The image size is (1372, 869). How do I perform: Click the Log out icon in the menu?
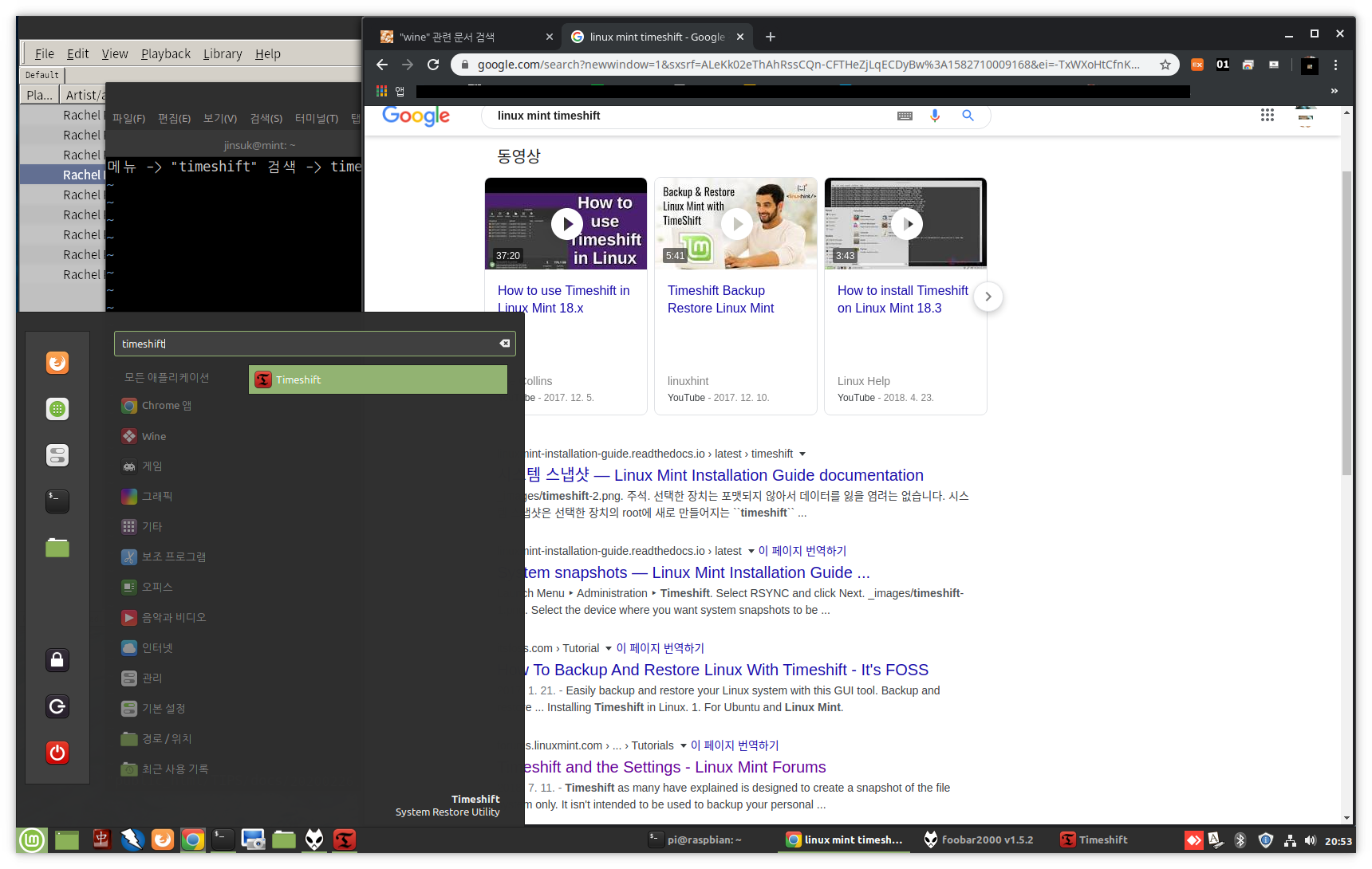pos(57,706)
